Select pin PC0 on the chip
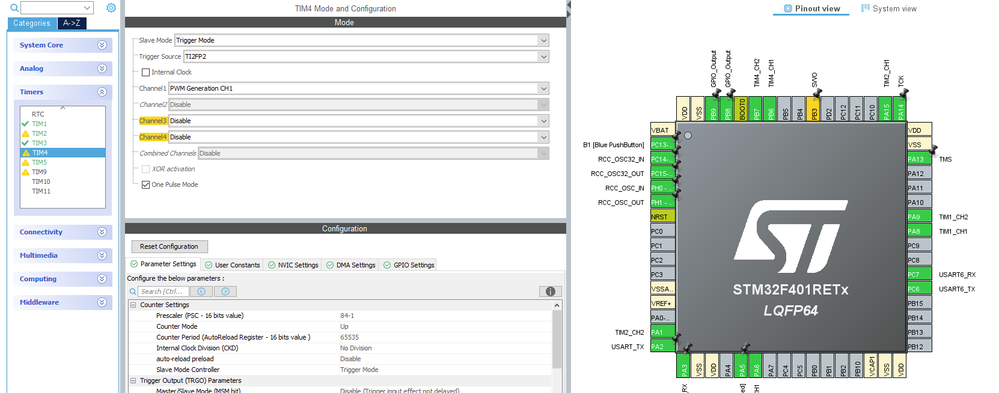Screen dimensions: 999x393 [x=663, y=231]
